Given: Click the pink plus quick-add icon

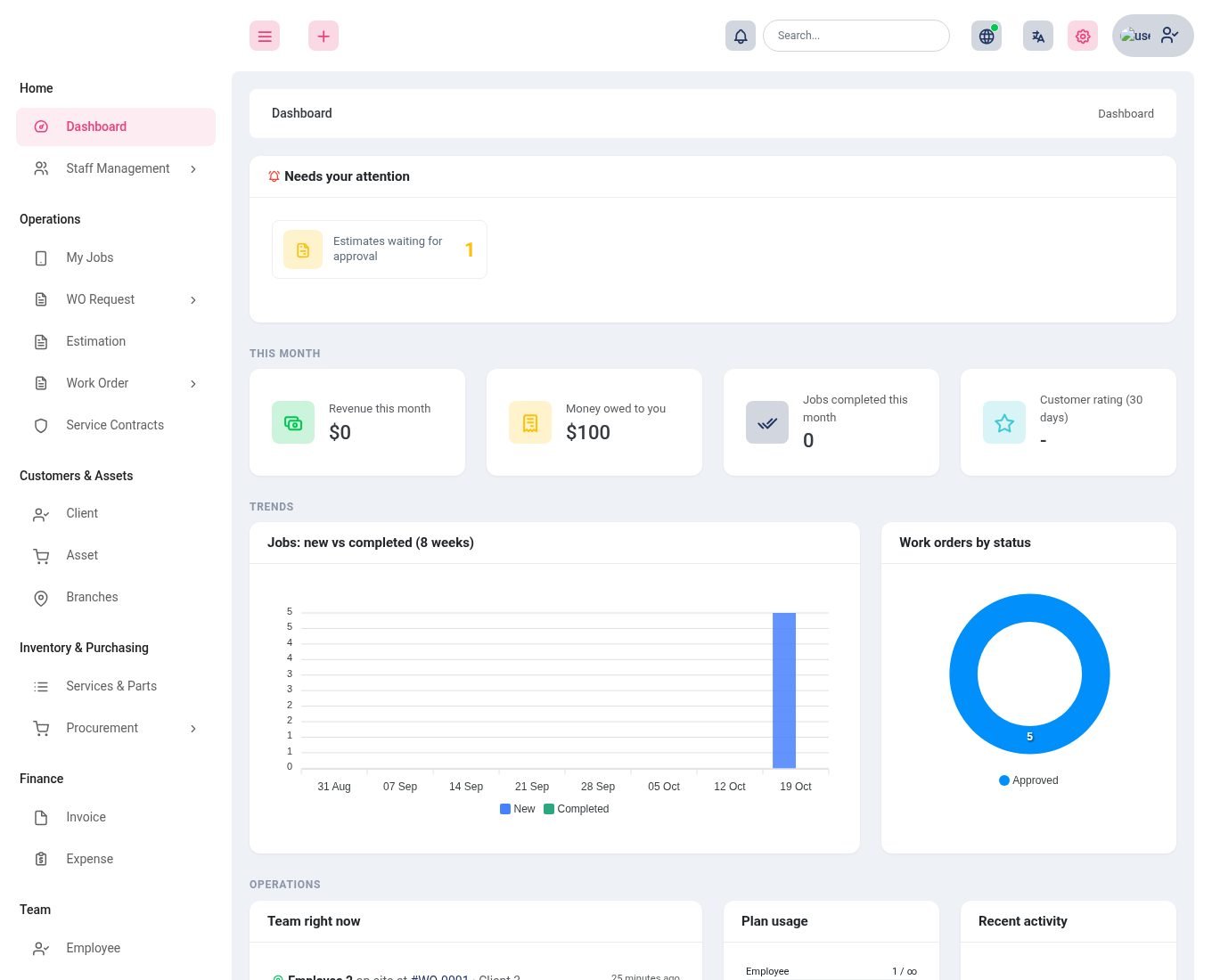Looking at the screenshot, I should coord(323,36).
